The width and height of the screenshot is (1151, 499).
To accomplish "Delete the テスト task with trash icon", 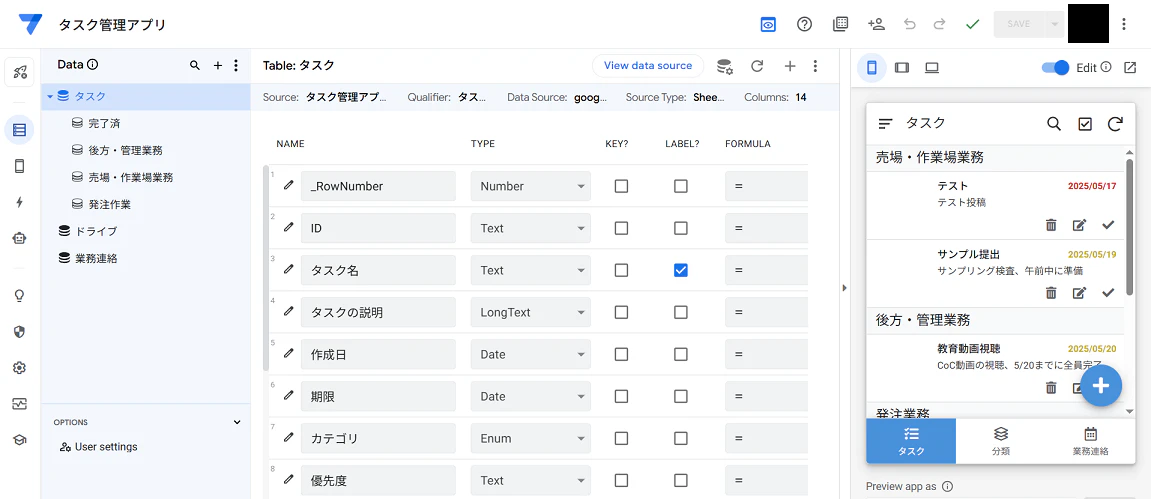I will pyautogui.click(x=1051, y=225).
